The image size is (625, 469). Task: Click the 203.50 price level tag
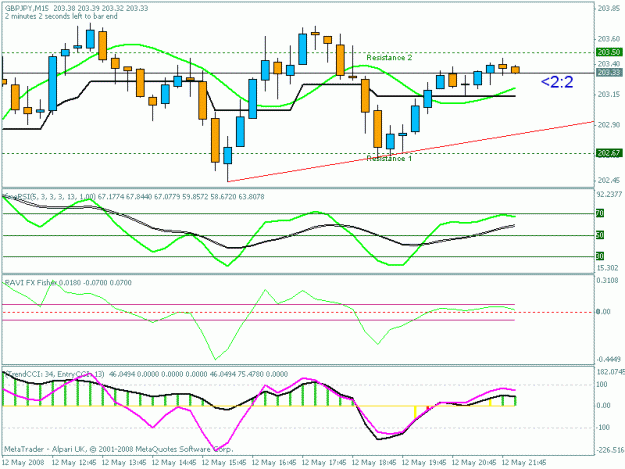(x=609, y=52)
